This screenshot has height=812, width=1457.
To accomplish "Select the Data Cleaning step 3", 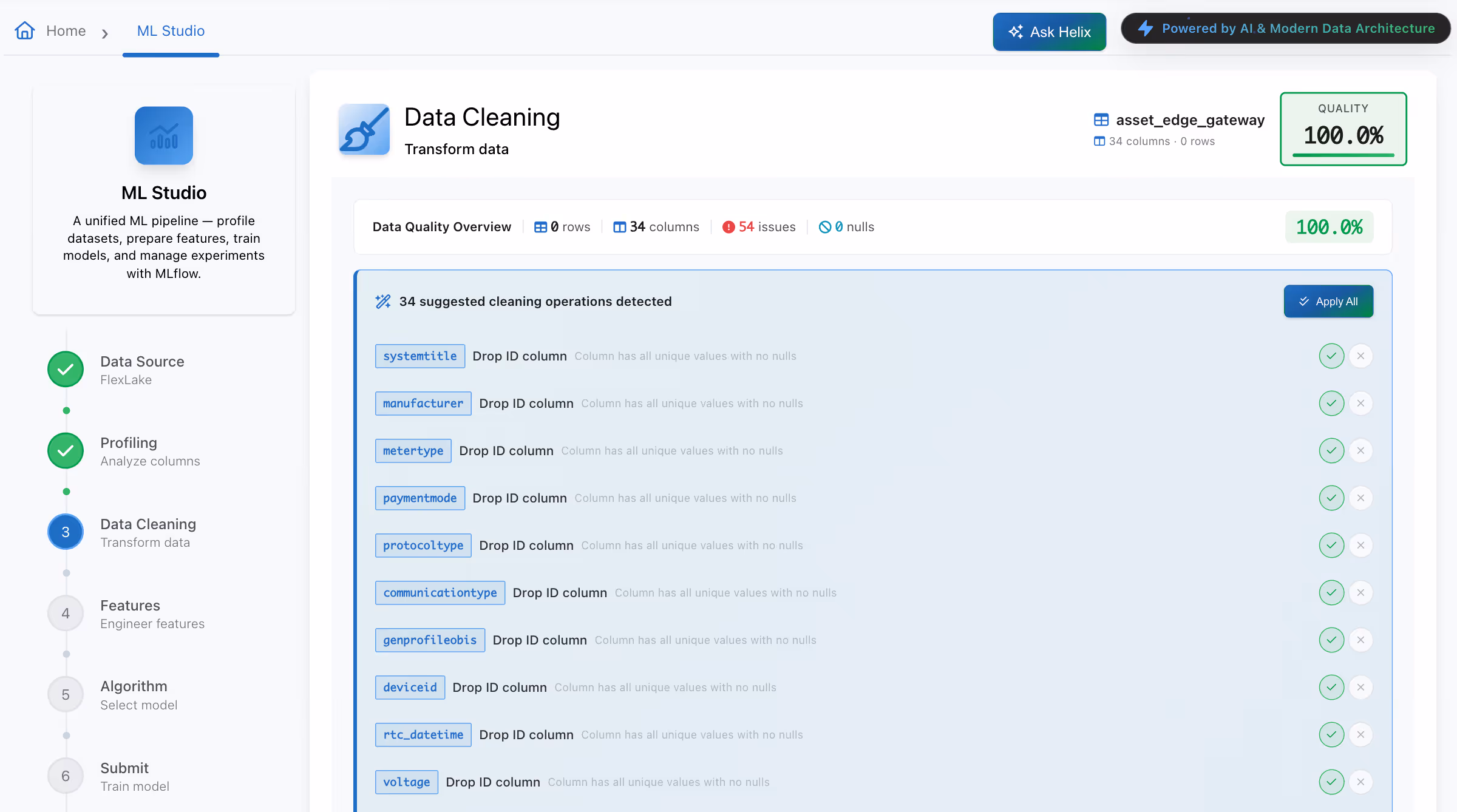I will click(x=148, y=532).
